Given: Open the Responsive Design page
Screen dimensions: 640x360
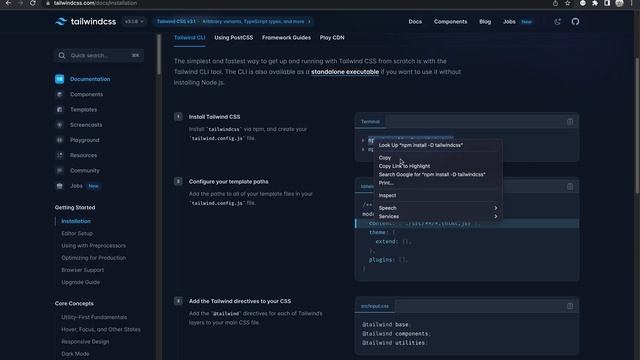Looking at the screenshot, I should (x=85, y=342).
